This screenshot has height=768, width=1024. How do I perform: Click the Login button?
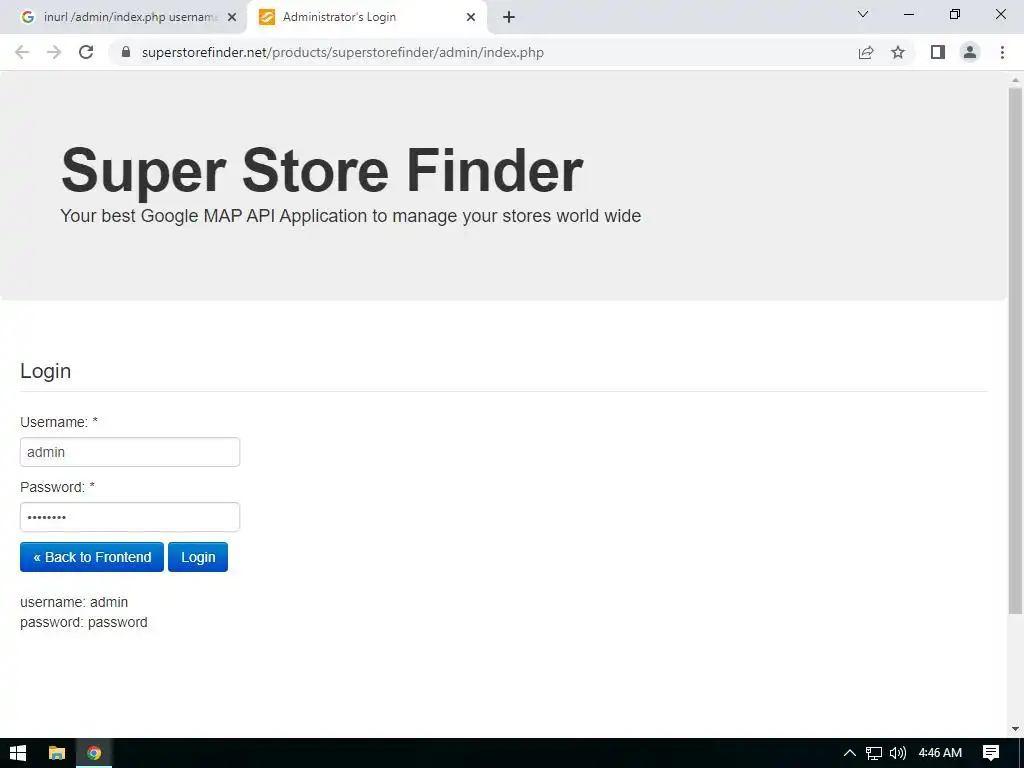click(198, 557)
